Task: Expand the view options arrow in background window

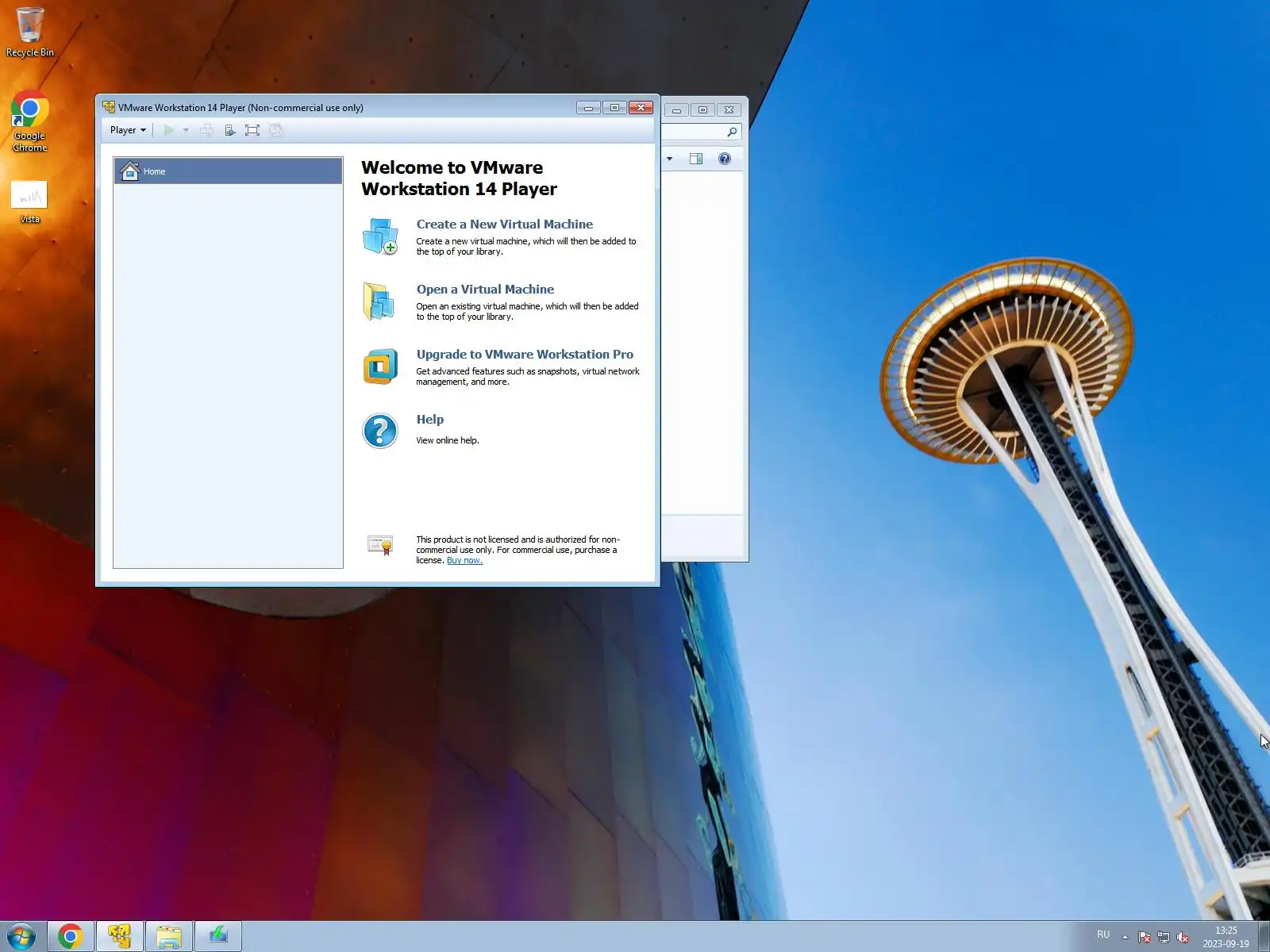Action: (669, 159)
